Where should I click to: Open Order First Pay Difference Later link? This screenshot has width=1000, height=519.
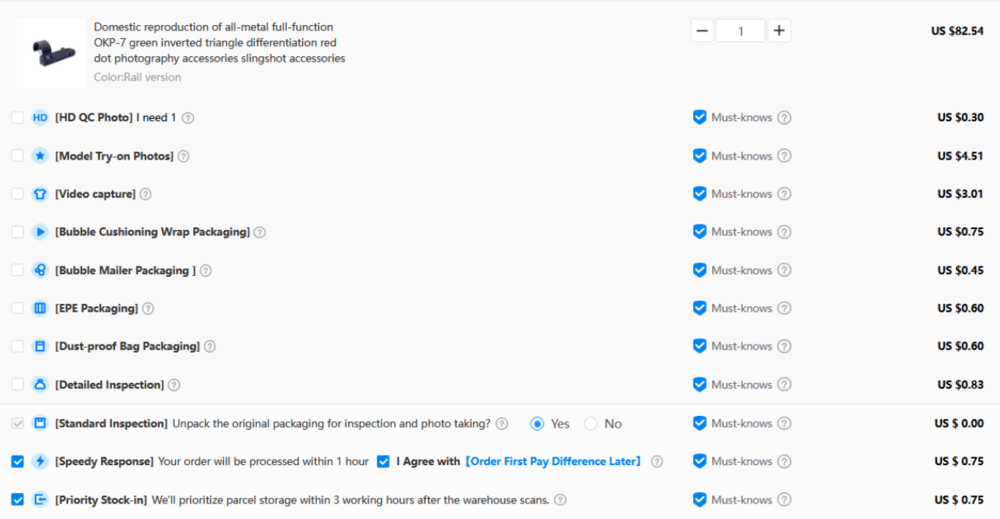click(552, 462)
